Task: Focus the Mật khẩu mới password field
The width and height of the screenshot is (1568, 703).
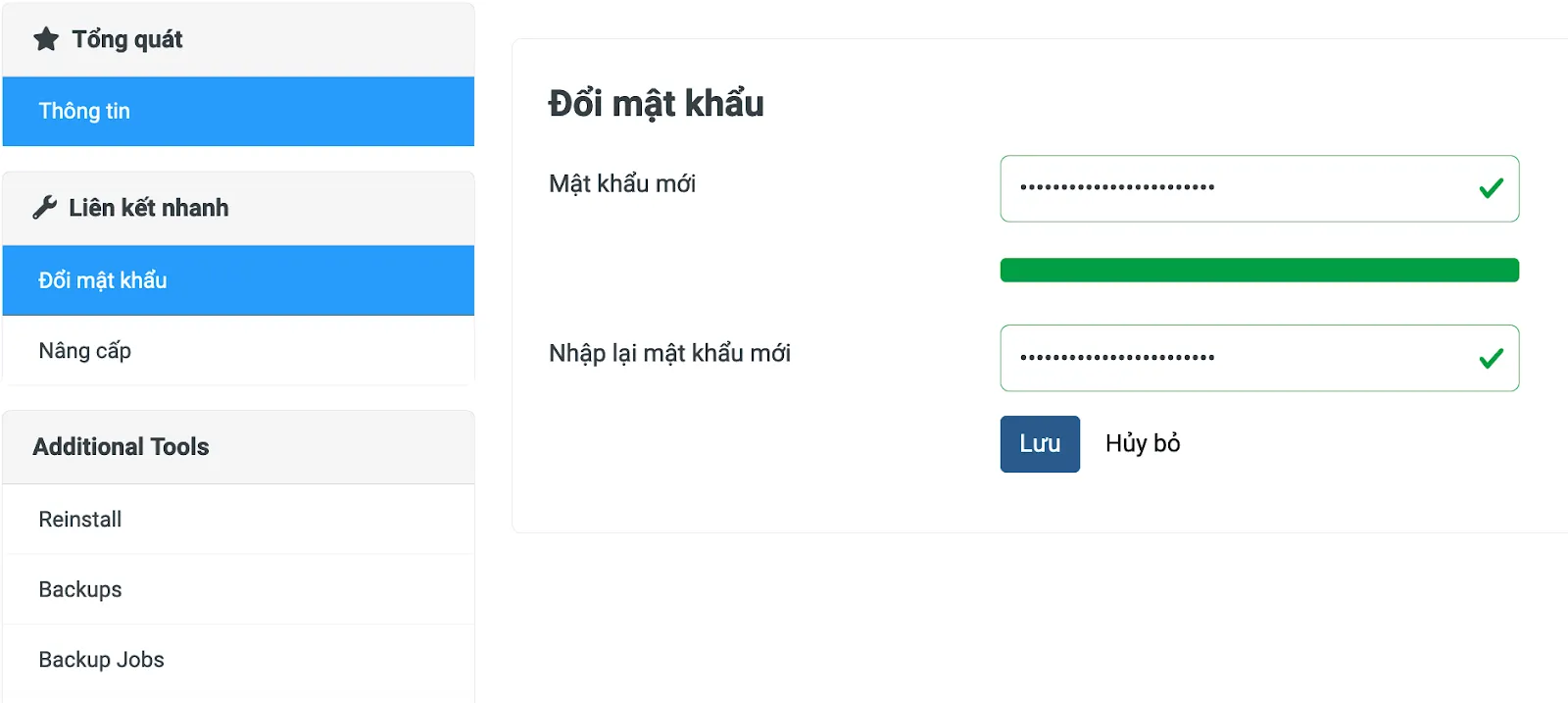Action: 1259,188
